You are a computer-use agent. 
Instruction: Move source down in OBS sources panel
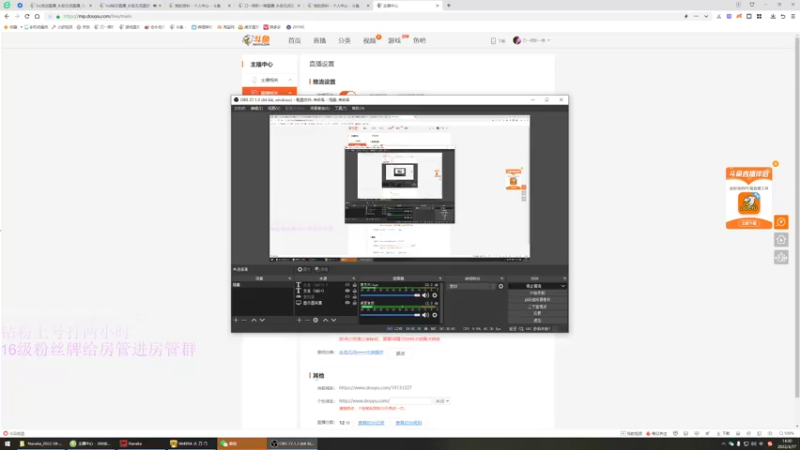pos(334,320)
